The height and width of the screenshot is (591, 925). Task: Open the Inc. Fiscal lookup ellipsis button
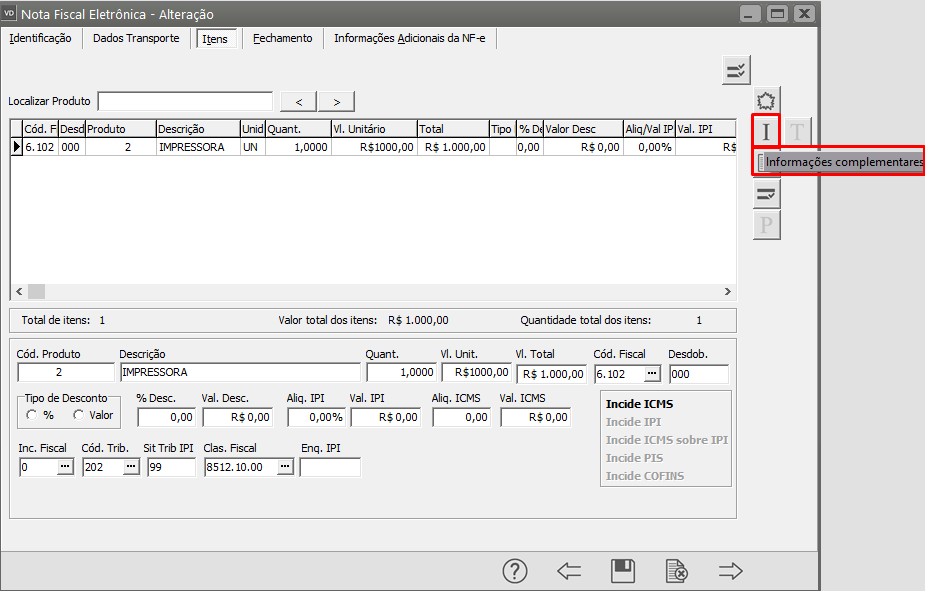pos(65,467)
